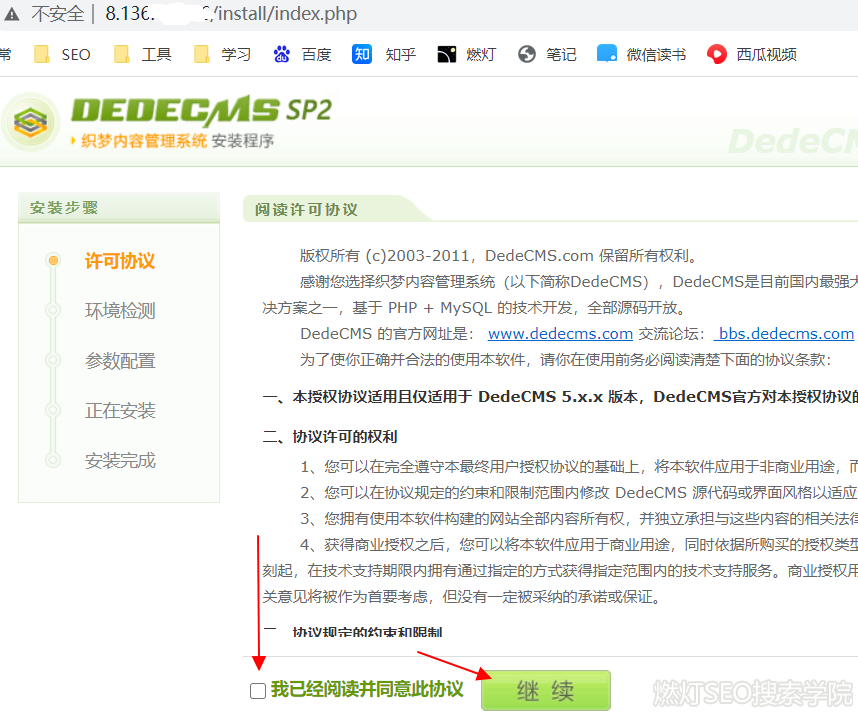Click the DedeCMS SP2 logo

[x=168, y=120]
